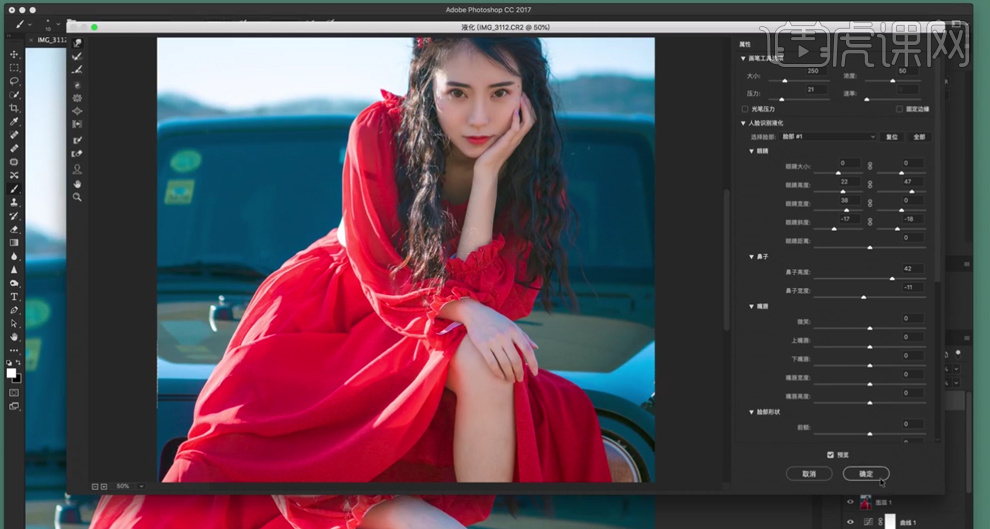Screen dimensions: 990x529
Task: Click the 确定 OK button
Action: pyautogui.click(x=866, y=473)
